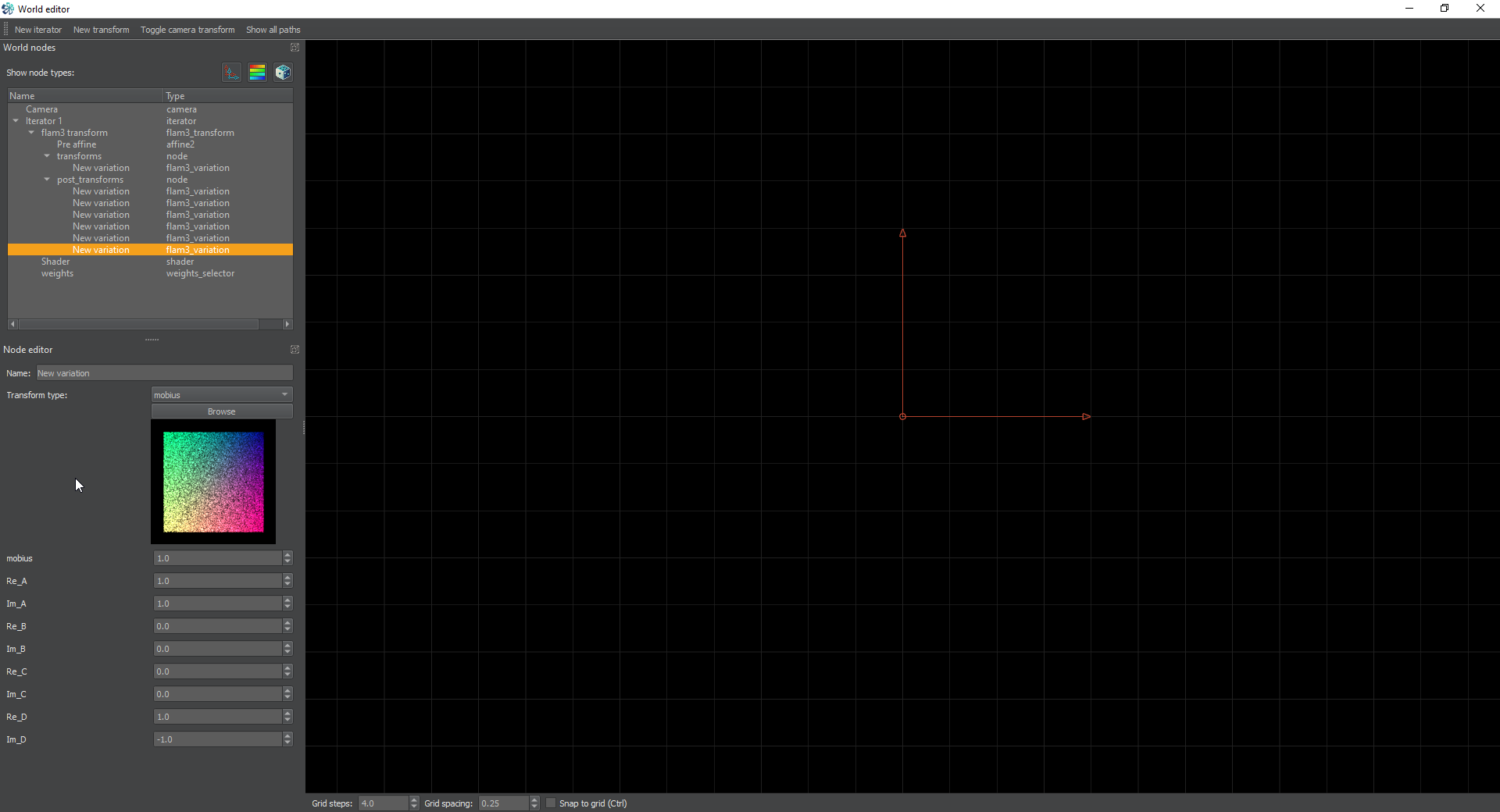Click the Grid steps value field
The height and width of the screenshot is (812, 1500).
coord(384,803)
